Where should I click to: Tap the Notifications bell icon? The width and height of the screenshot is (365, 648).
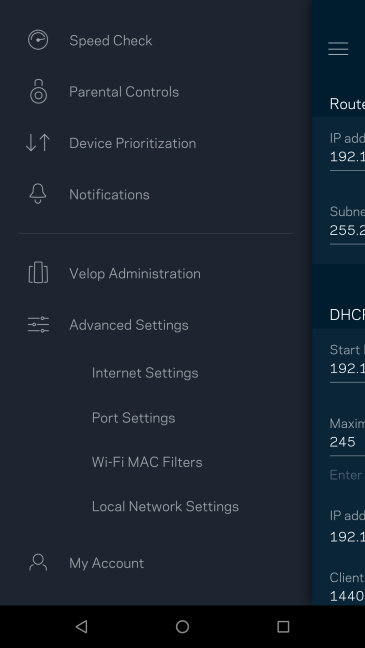[x=38, y=194]
